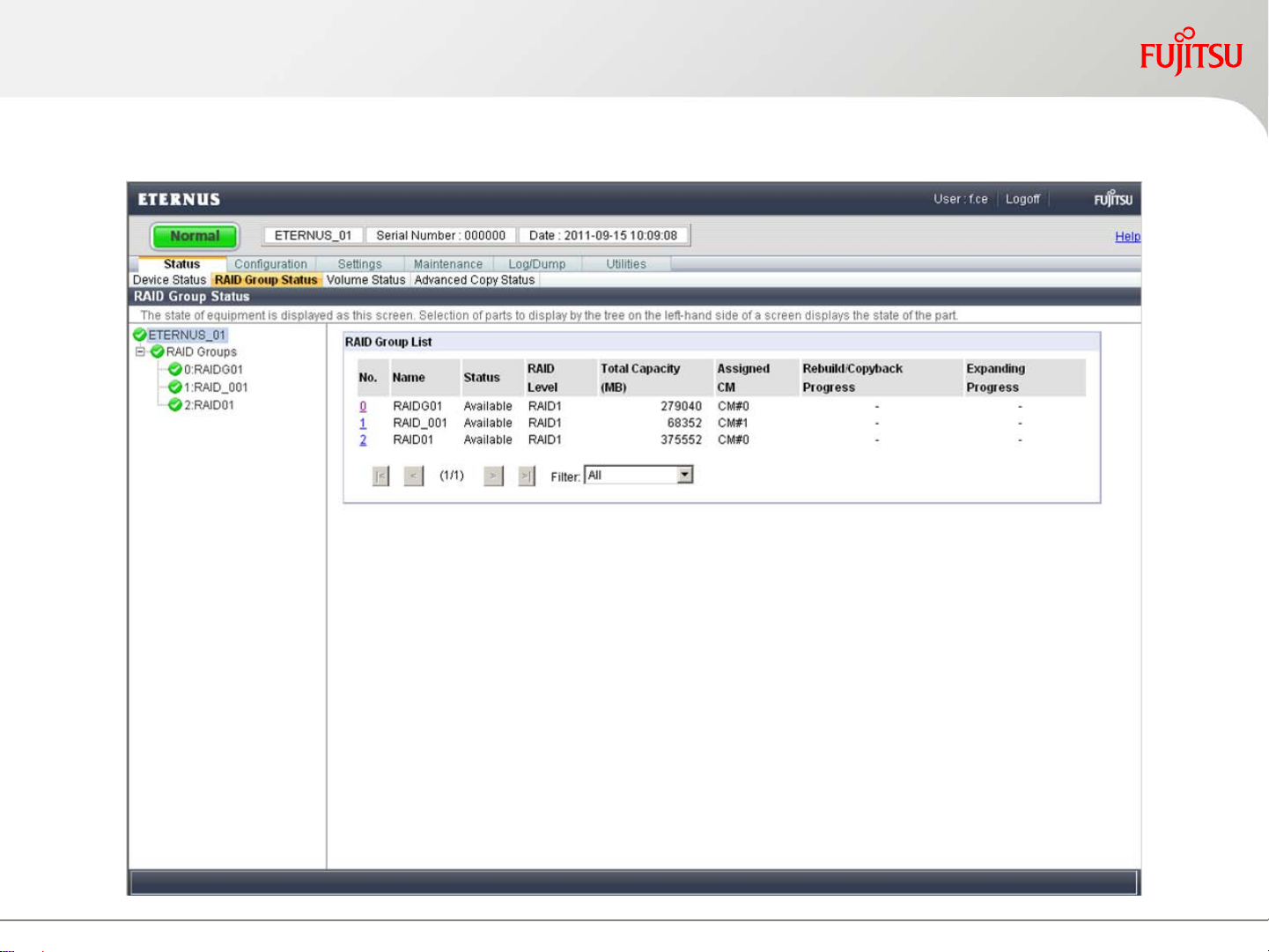Viewport: 1269px width, 952px height.
Task: Click the green Normal status indicator
Action: [195, 236]
